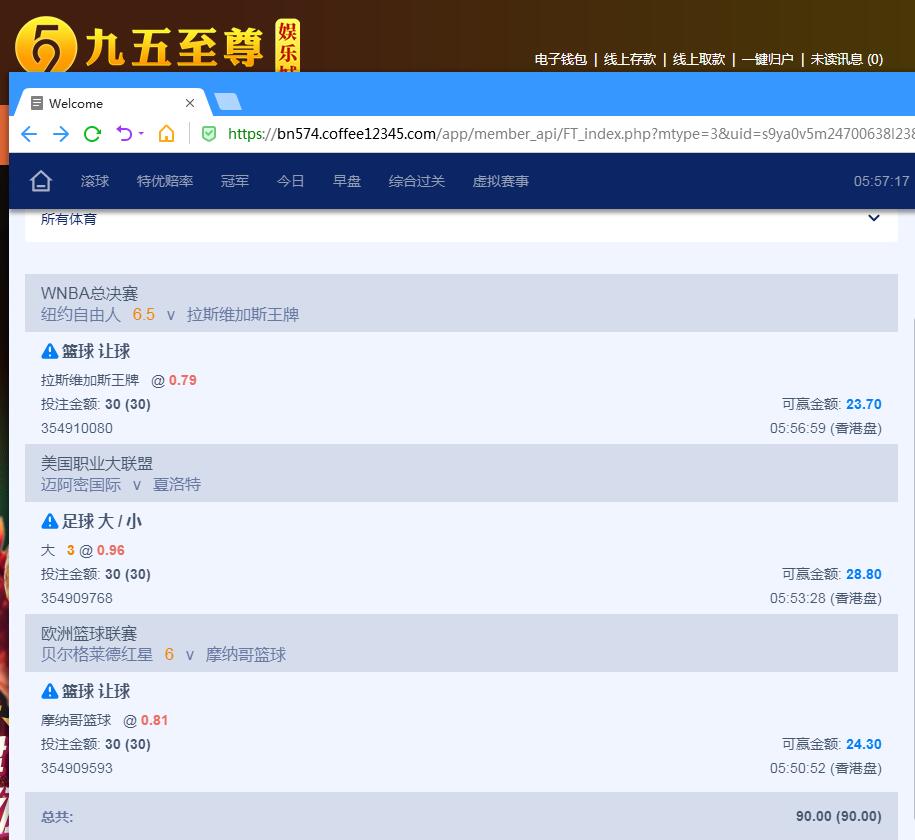Expand the 所有体育 dropdown chevron
Image resolution: width=915 pixels, height=840 pixels.
(x=874, y=218)
